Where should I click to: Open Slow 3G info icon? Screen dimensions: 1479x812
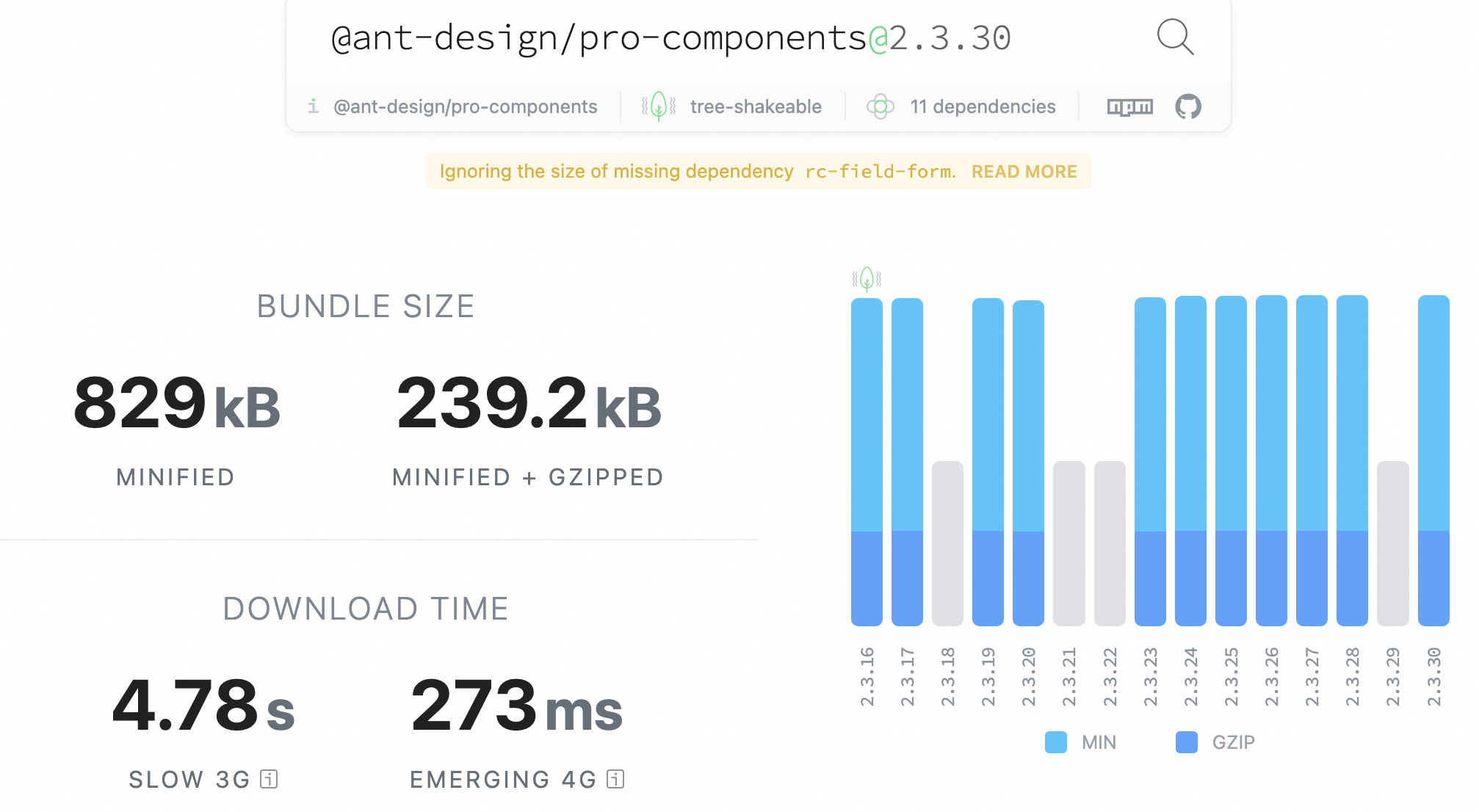point(270,779)
